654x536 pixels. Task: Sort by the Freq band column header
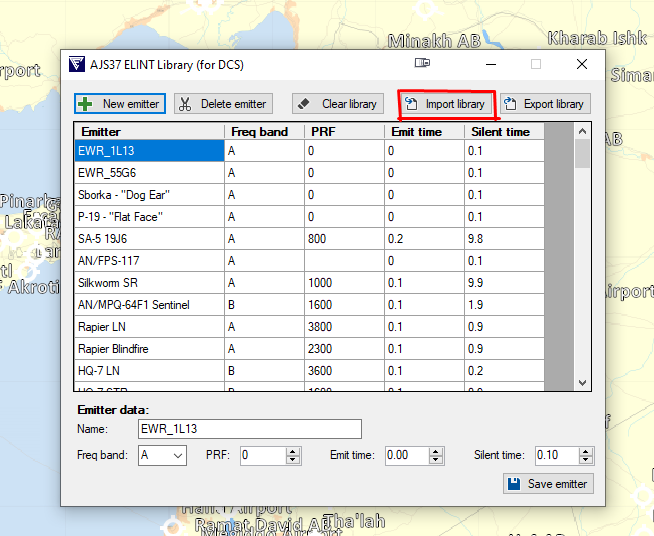click(264, 132)
